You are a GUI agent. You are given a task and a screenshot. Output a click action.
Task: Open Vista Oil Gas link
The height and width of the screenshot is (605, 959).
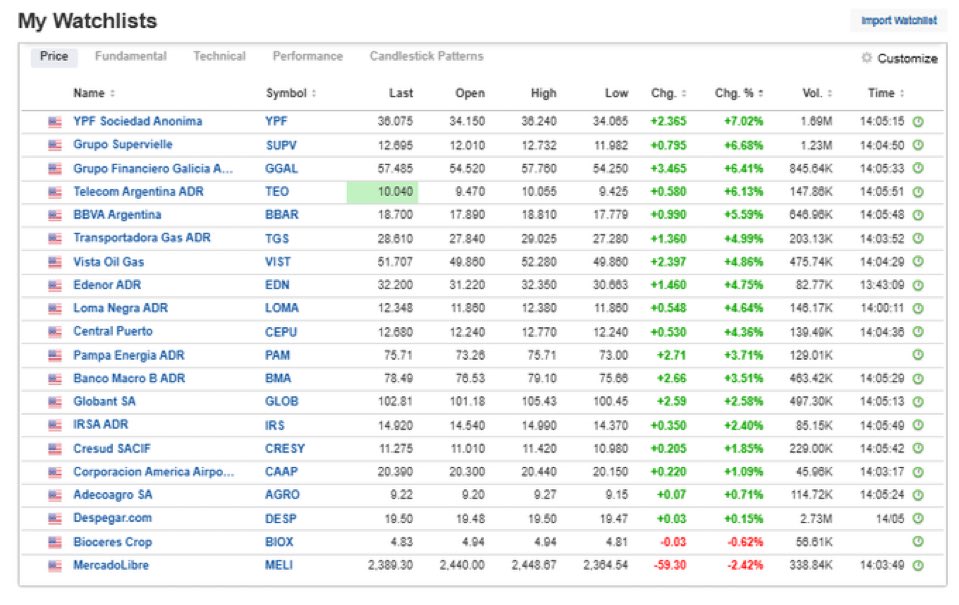tap(109, 262)
